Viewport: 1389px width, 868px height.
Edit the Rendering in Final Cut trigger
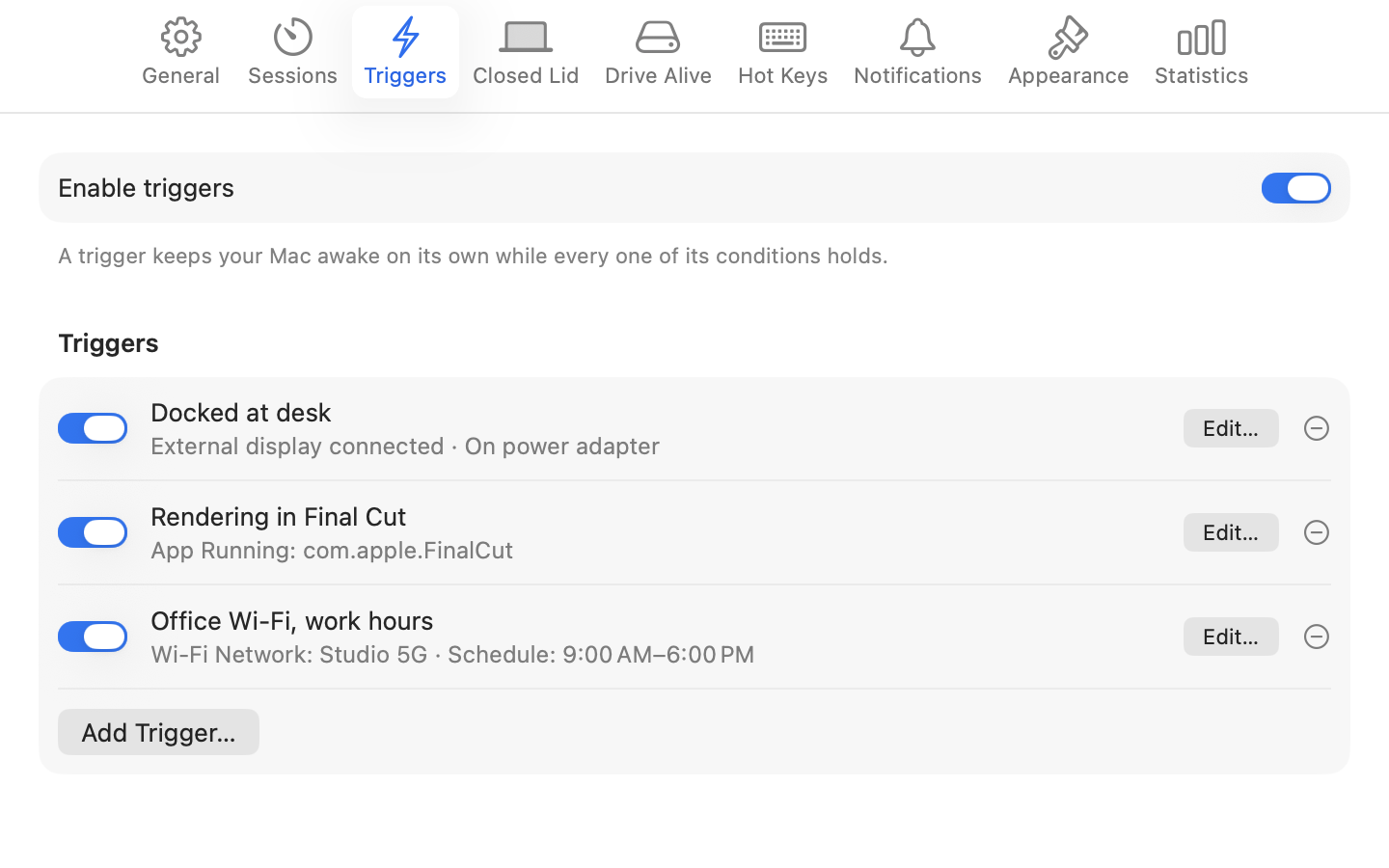click(x=1231, y=532)
